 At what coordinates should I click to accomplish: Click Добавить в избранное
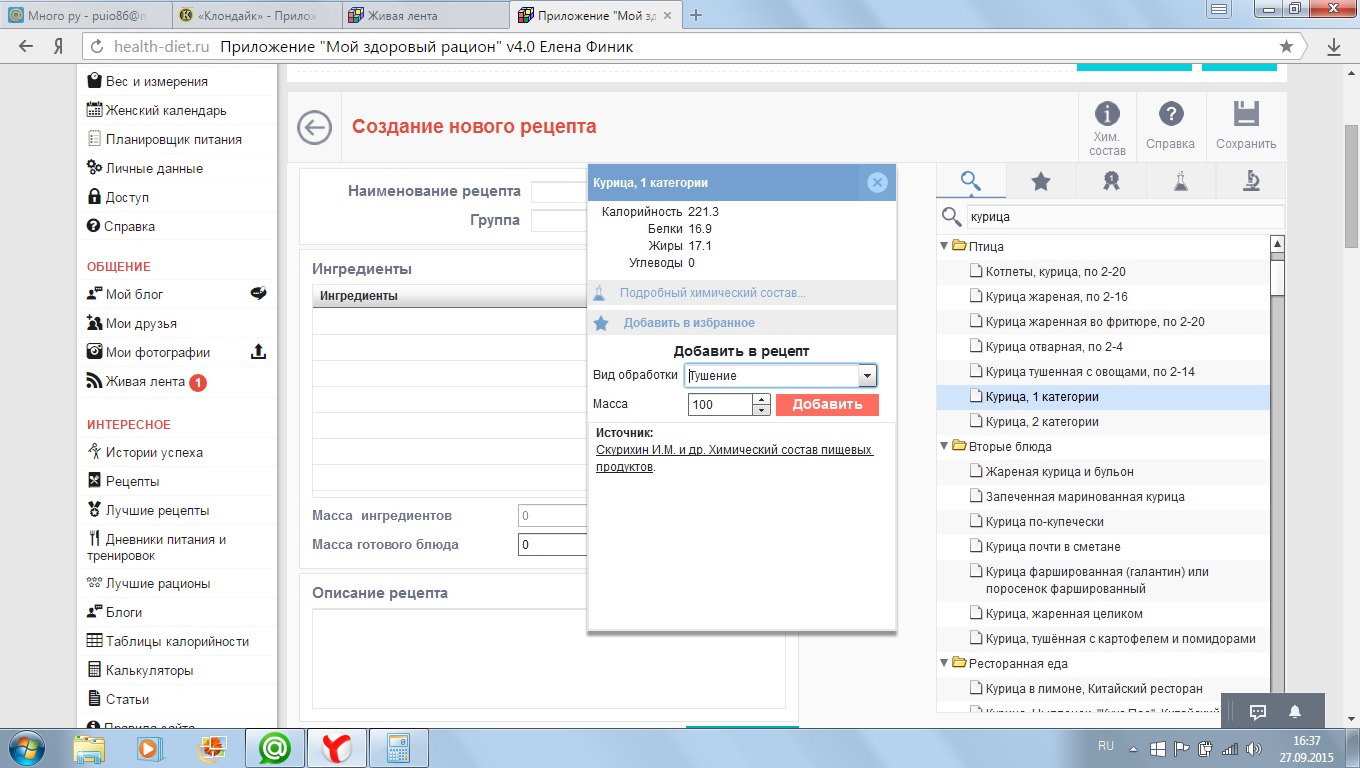[x=688, y=323]
